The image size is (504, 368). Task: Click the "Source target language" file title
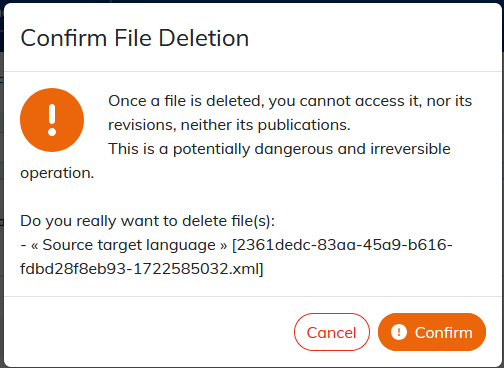[x=129, y=245]
